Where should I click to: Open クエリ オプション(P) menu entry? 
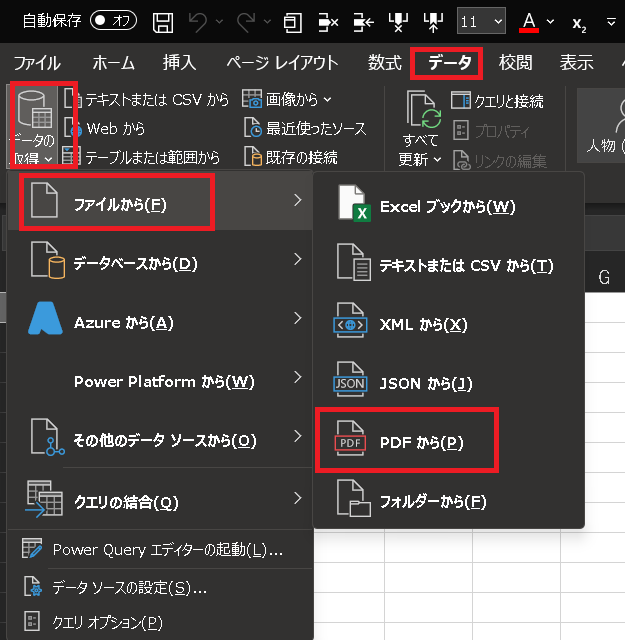tap(160, 622)
